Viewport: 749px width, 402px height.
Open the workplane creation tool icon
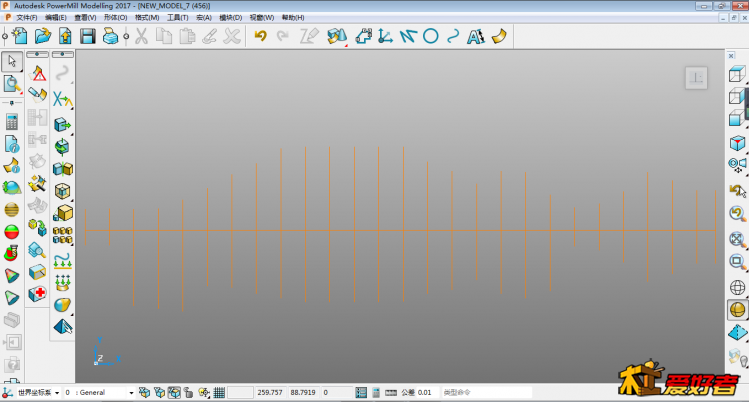click(x=385, y=36)
